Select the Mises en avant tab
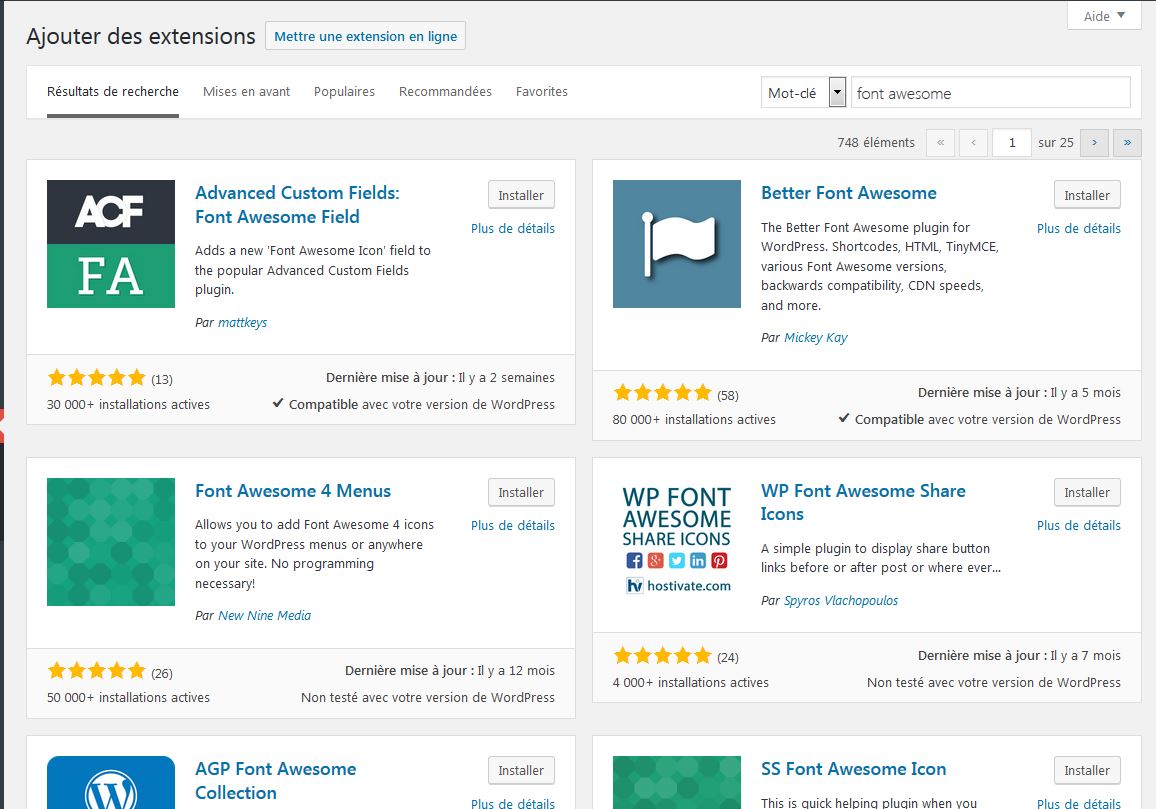 (246, 92)
